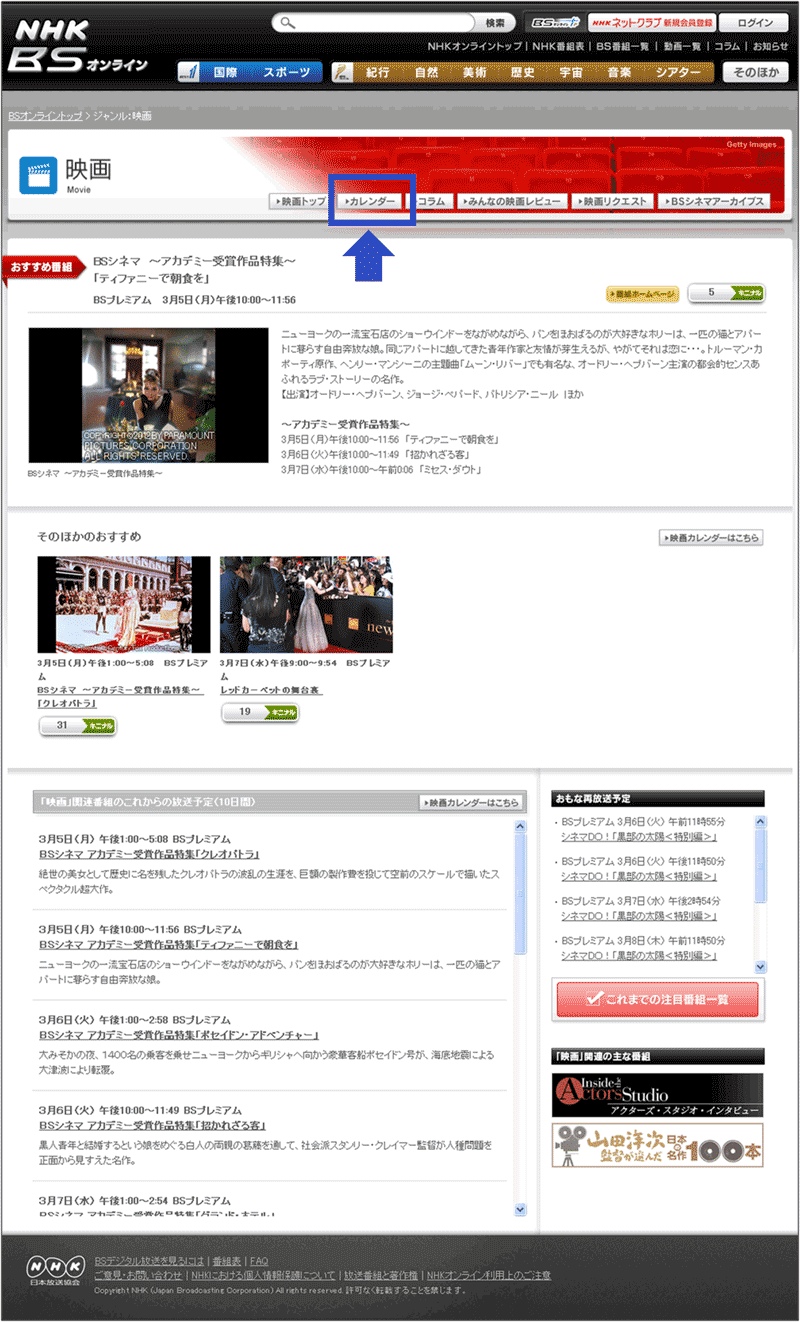The height and width of the screenshot is (1322, 800).
Task: Open schedule link 「ポセイドン・アドベンチャー」
Action: (179, 1035)
